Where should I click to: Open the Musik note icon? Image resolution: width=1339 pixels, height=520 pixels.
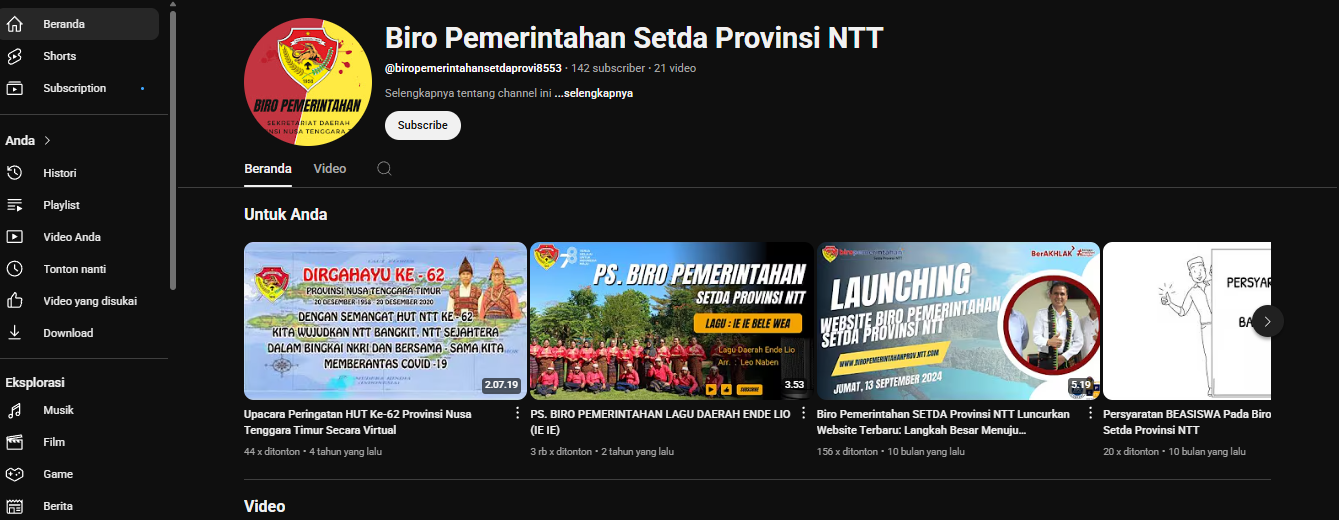[14, 410]
